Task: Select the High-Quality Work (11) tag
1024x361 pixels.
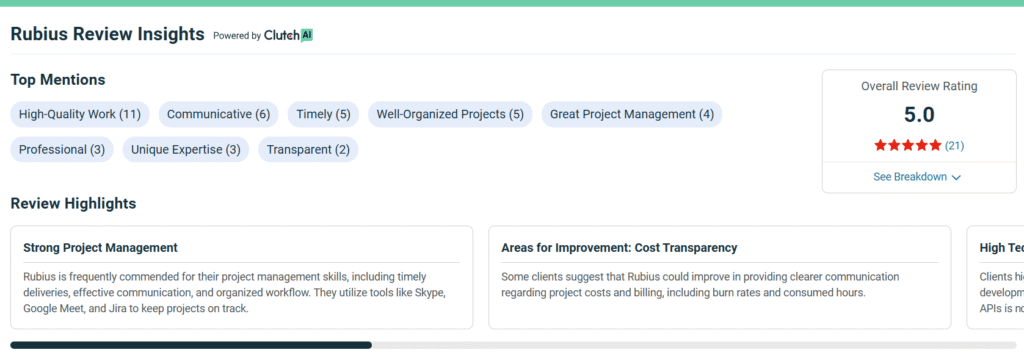Action: (x=80, y=114)
